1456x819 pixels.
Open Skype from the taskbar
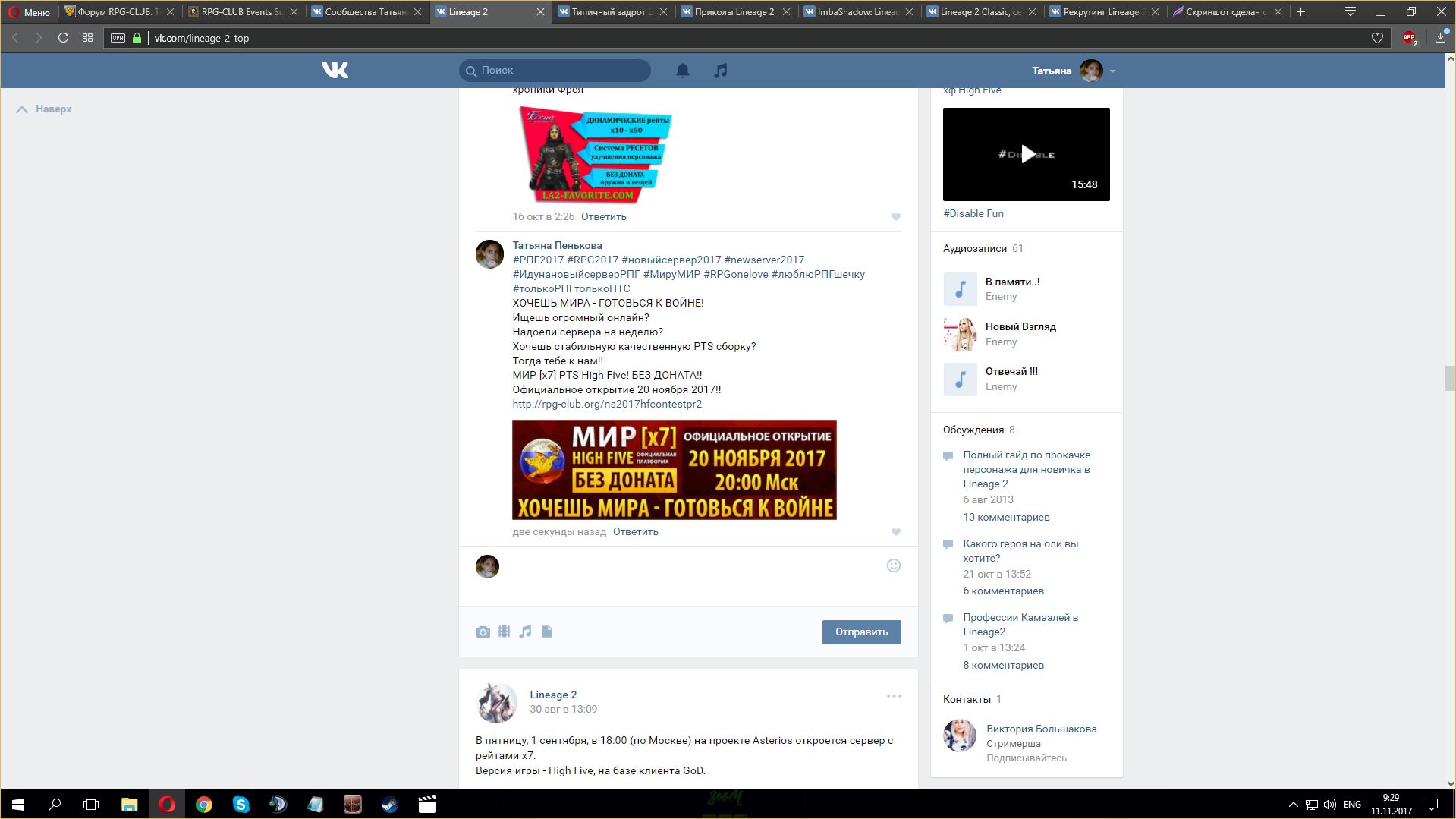(x=241, y=805)
